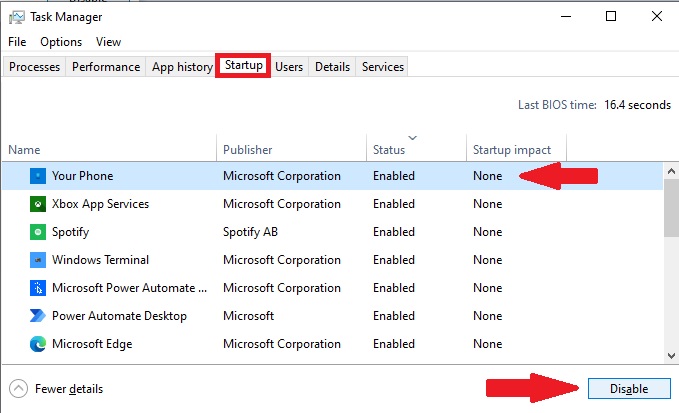679x413 pixels.
Task: Click the vertical scrollbar thumb
Action: click(671, 208)
